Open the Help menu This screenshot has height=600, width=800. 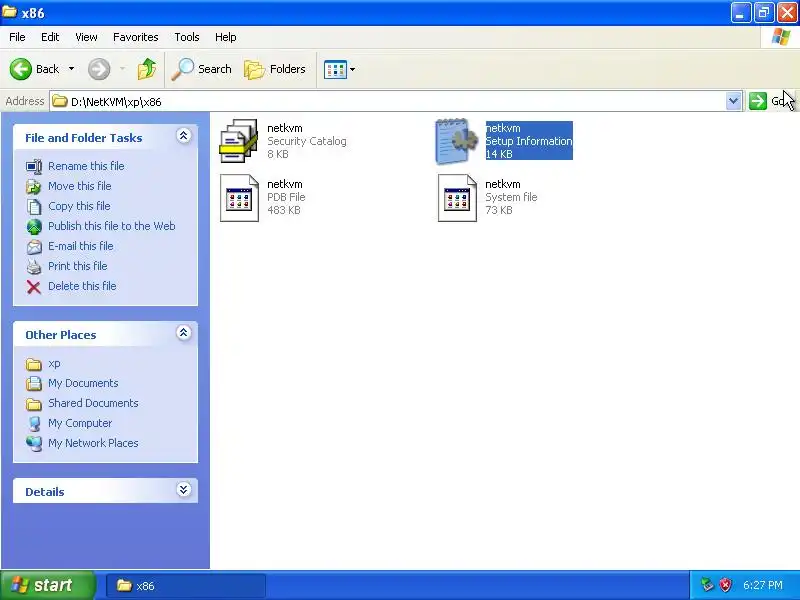pyautogui.click(x=226, y=37)
